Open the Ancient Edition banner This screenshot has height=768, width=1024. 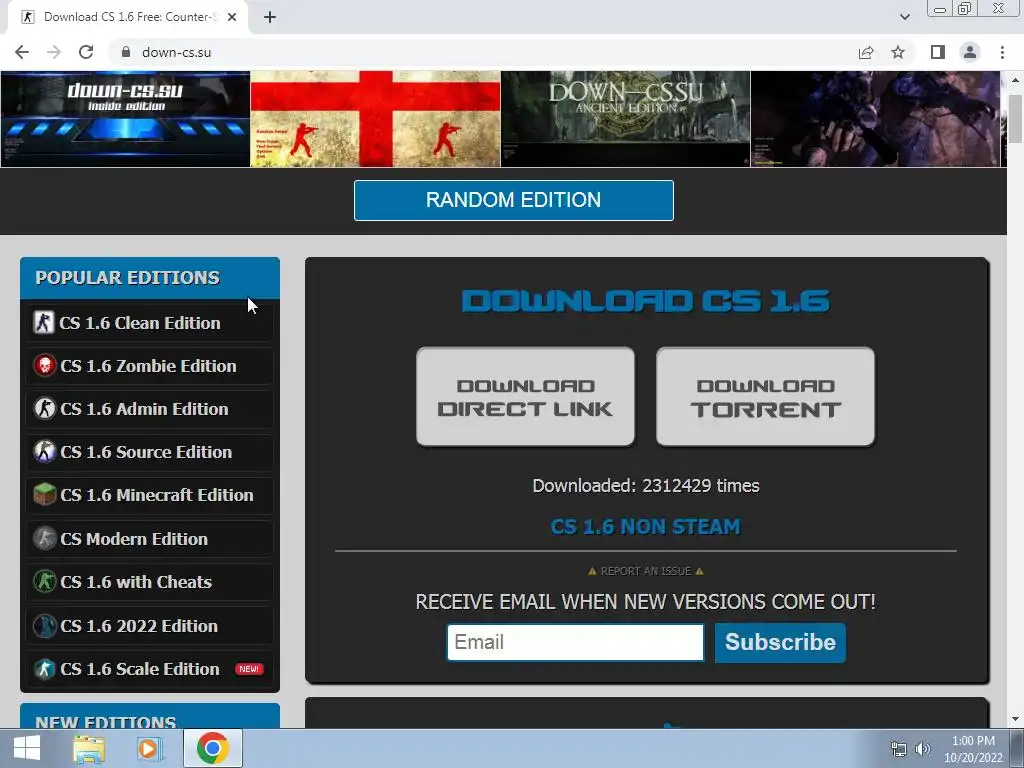[626, 119]
